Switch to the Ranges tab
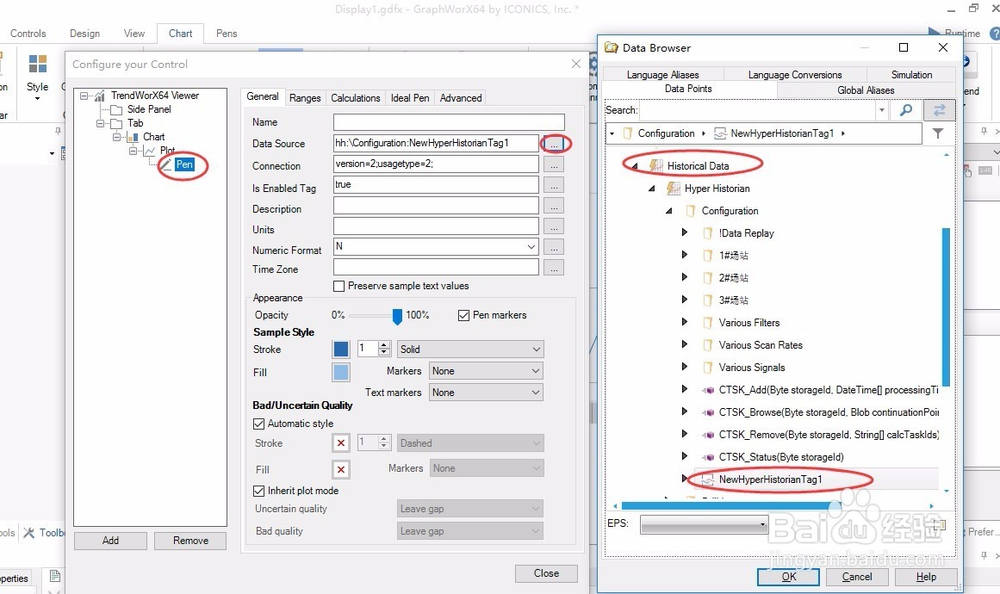Screen dimensions: 1000x594 pos(305,98)
